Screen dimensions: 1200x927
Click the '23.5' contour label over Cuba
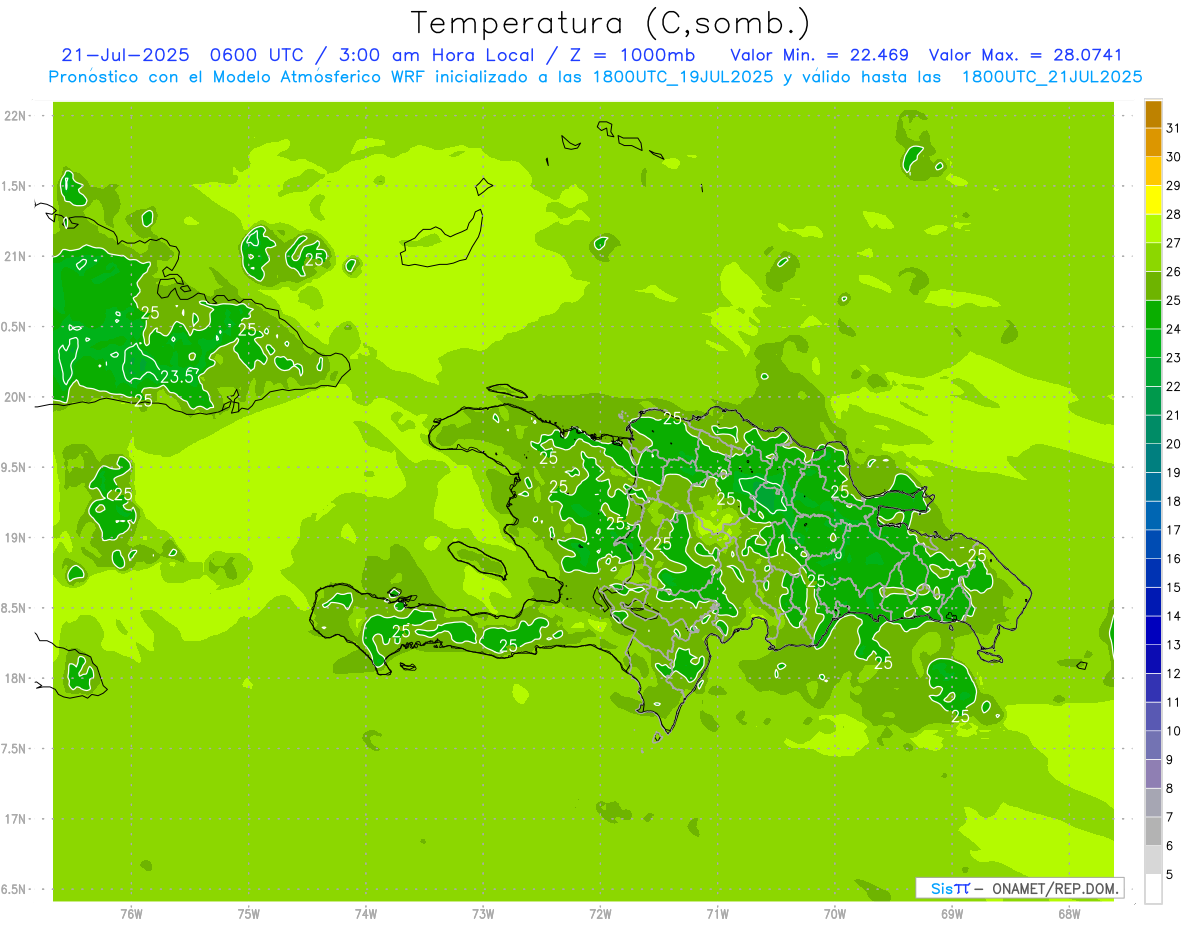pos(177,377)
